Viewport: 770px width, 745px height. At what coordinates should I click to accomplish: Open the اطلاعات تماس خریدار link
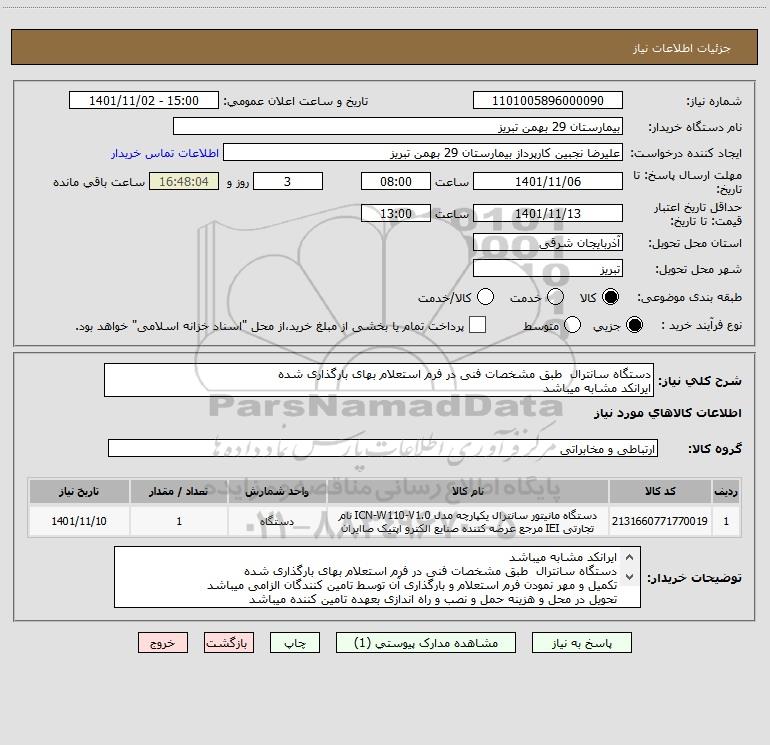[x=165, y=153]
